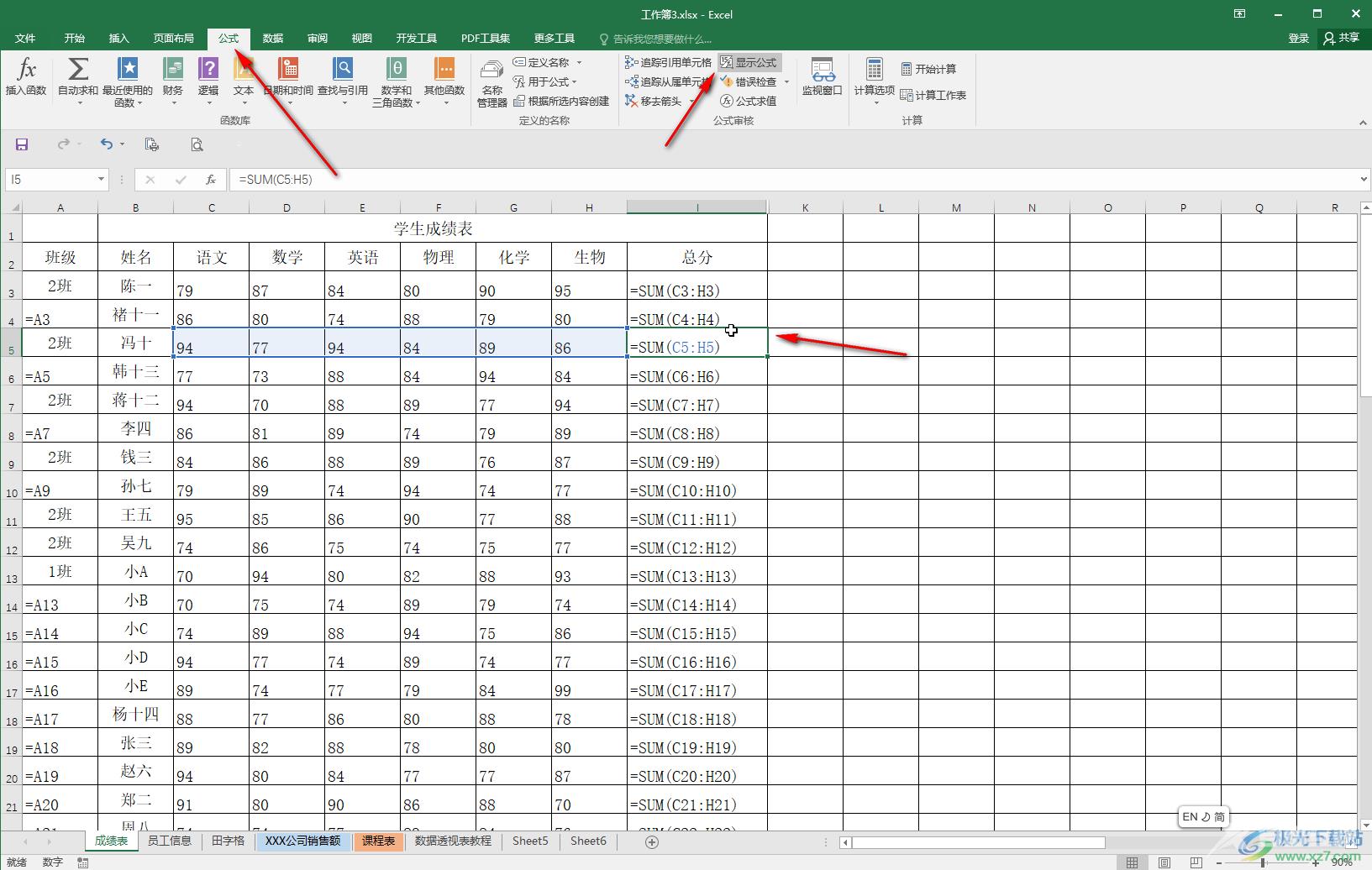Open the Developer tools tab
The width and height of the screenshot is (1372, 870).
click(x=416, y=38)
